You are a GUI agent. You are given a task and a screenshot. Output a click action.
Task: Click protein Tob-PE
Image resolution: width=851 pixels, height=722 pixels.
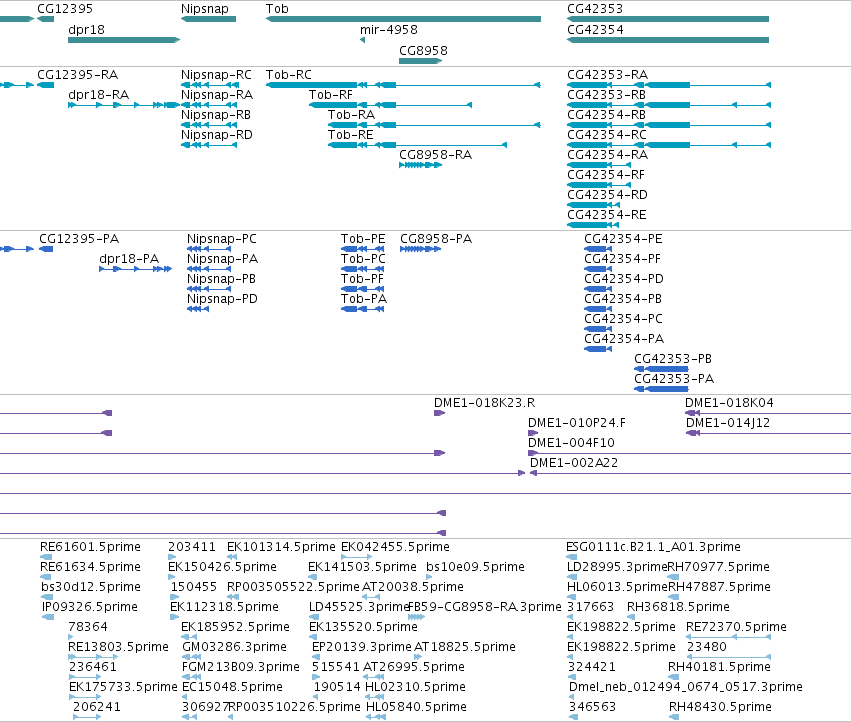[x=363, y=249]
